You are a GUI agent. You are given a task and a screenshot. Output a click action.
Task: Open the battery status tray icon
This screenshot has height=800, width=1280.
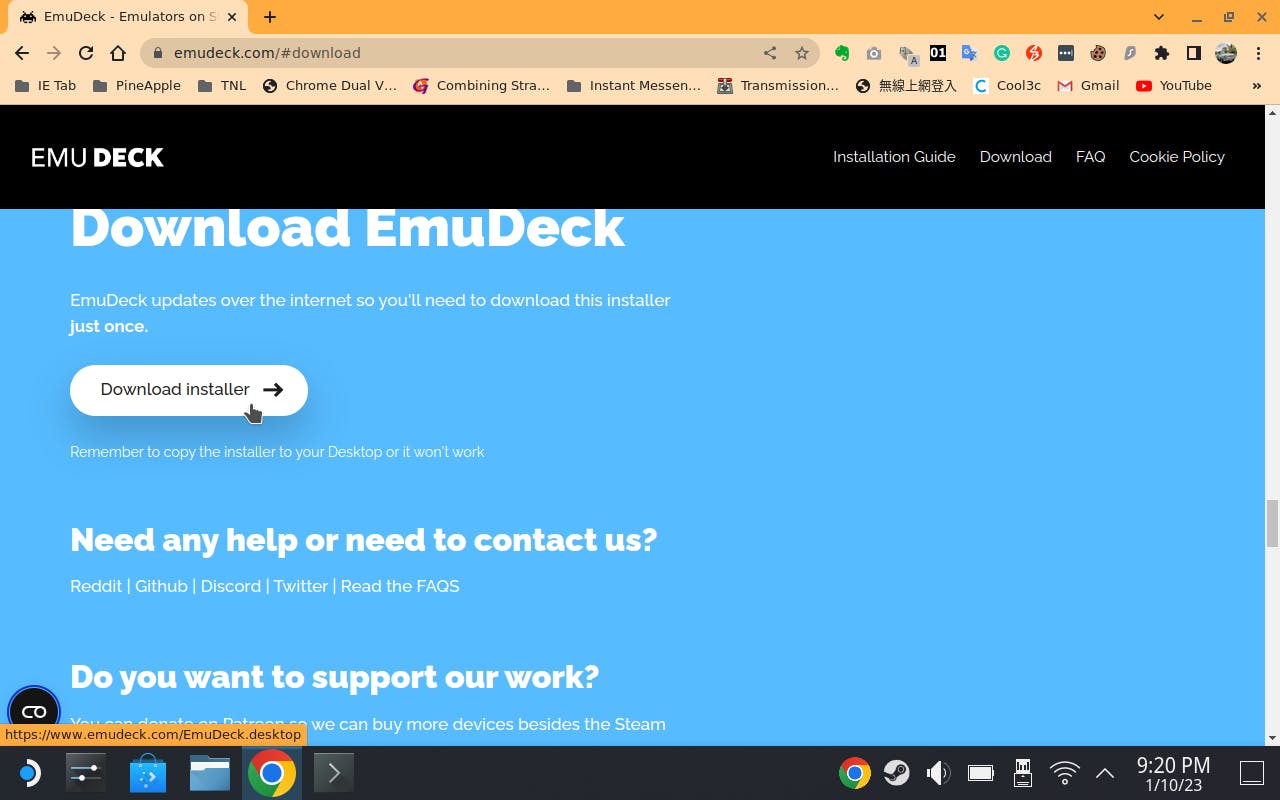980,773
